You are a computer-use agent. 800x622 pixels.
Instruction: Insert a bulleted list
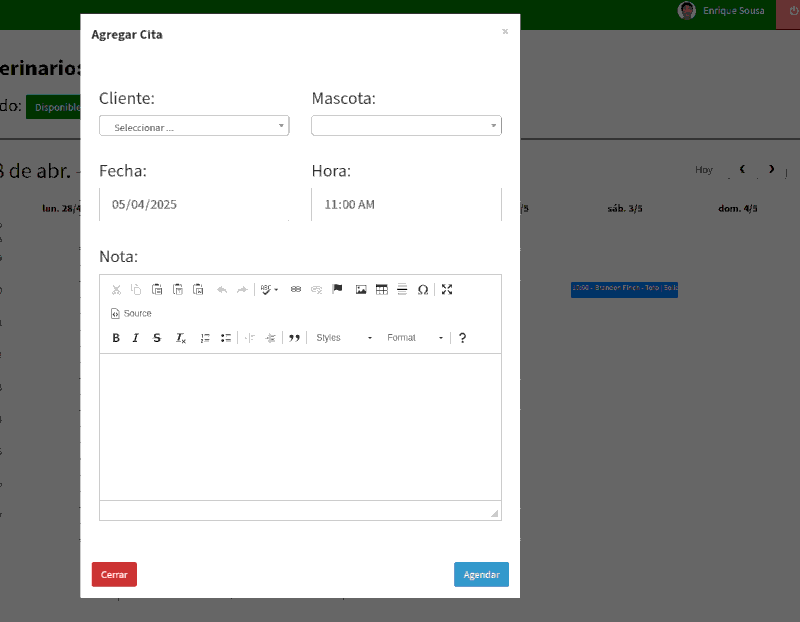[x=226, y=338]
